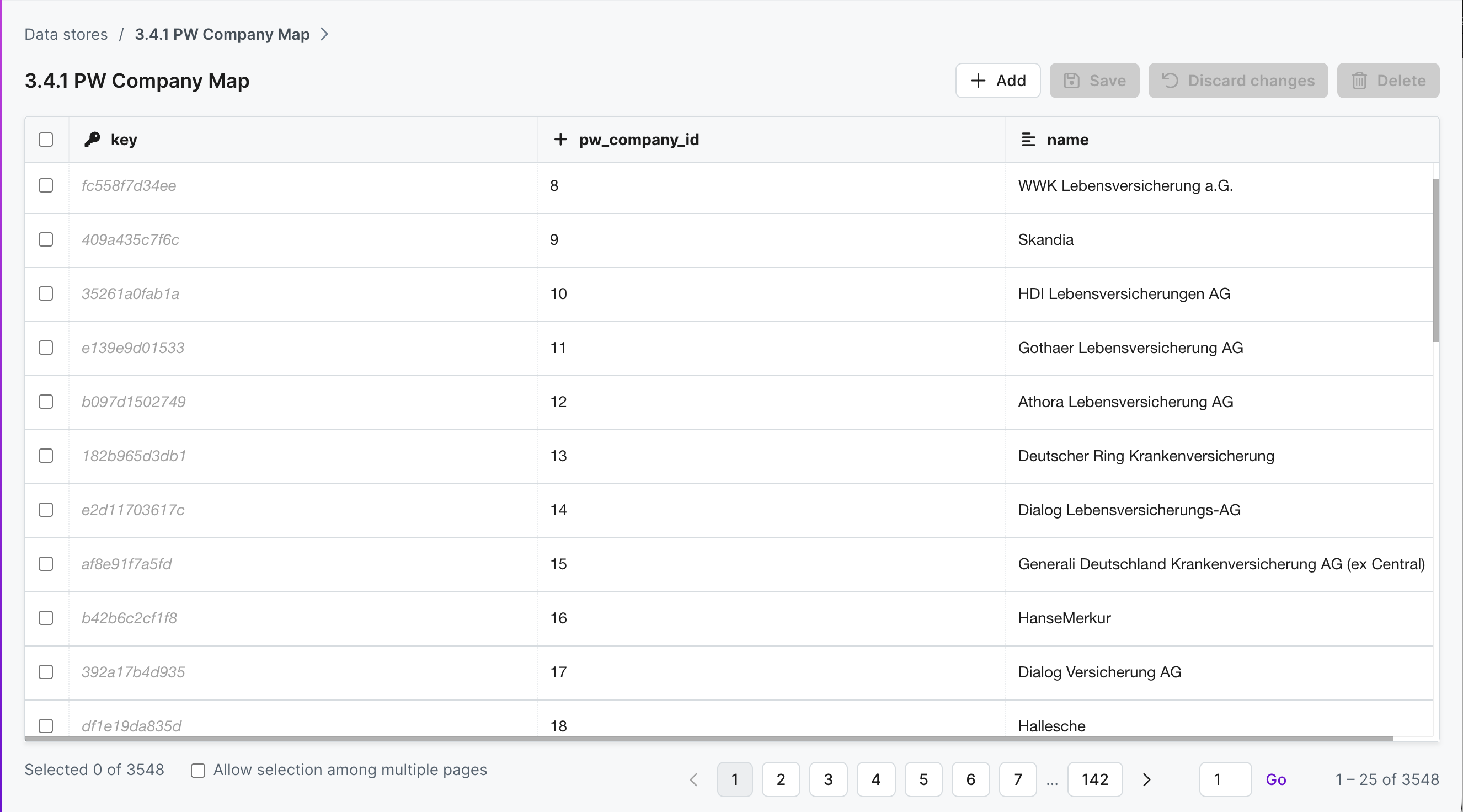Click the plus icon beside pw_company_id header
This screenshot has width=1463, height=812.
click(560, 139)
